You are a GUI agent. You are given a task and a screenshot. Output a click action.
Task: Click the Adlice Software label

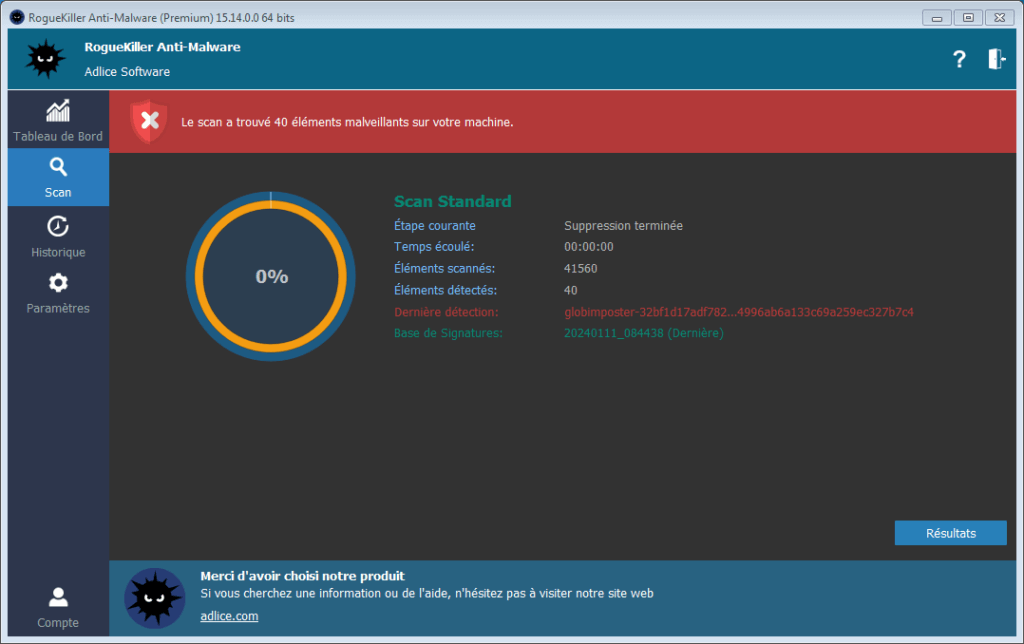(127, 72)
